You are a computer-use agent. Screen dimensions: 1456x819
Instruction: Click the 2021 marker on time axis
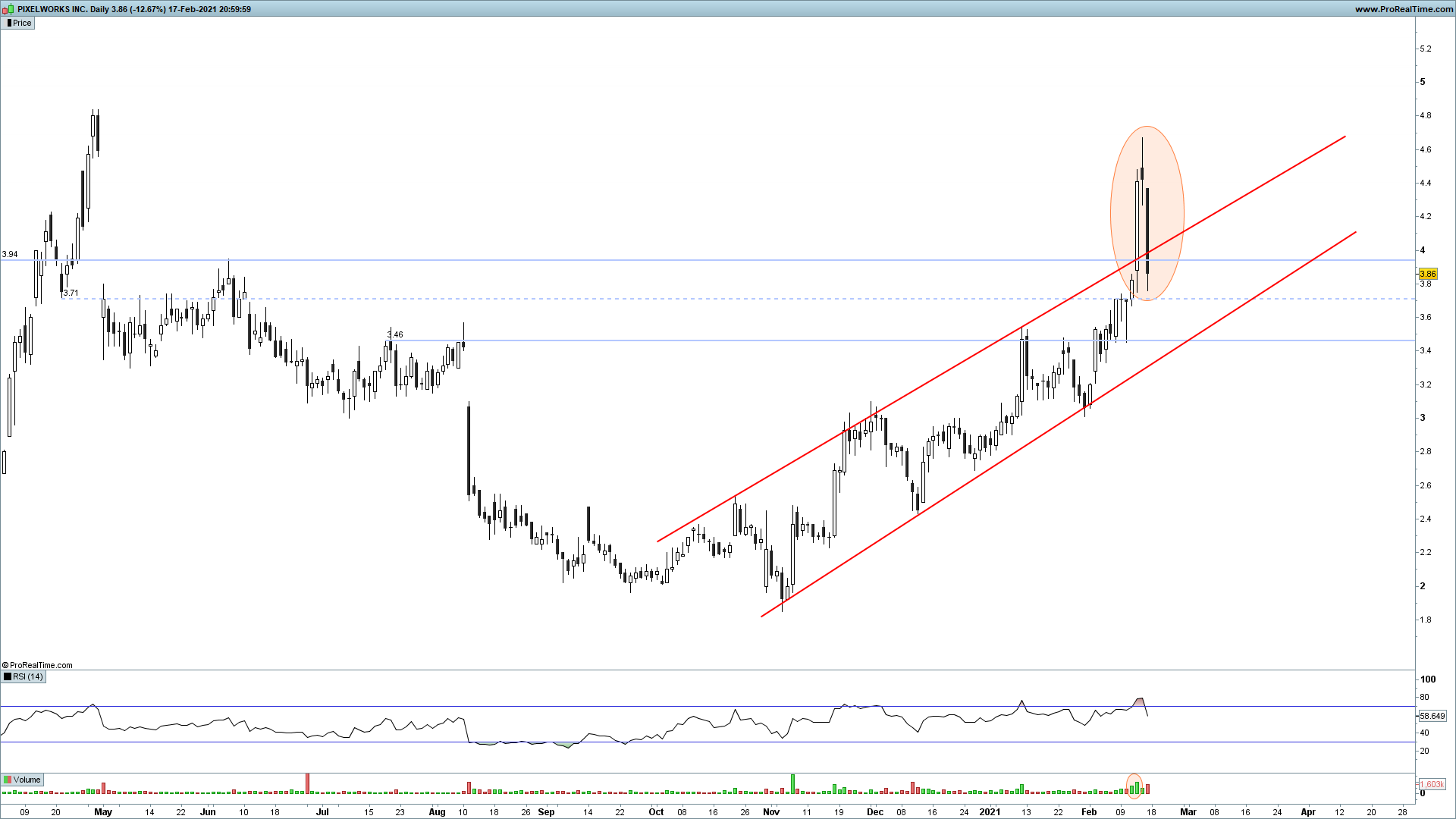pos(990,811)
